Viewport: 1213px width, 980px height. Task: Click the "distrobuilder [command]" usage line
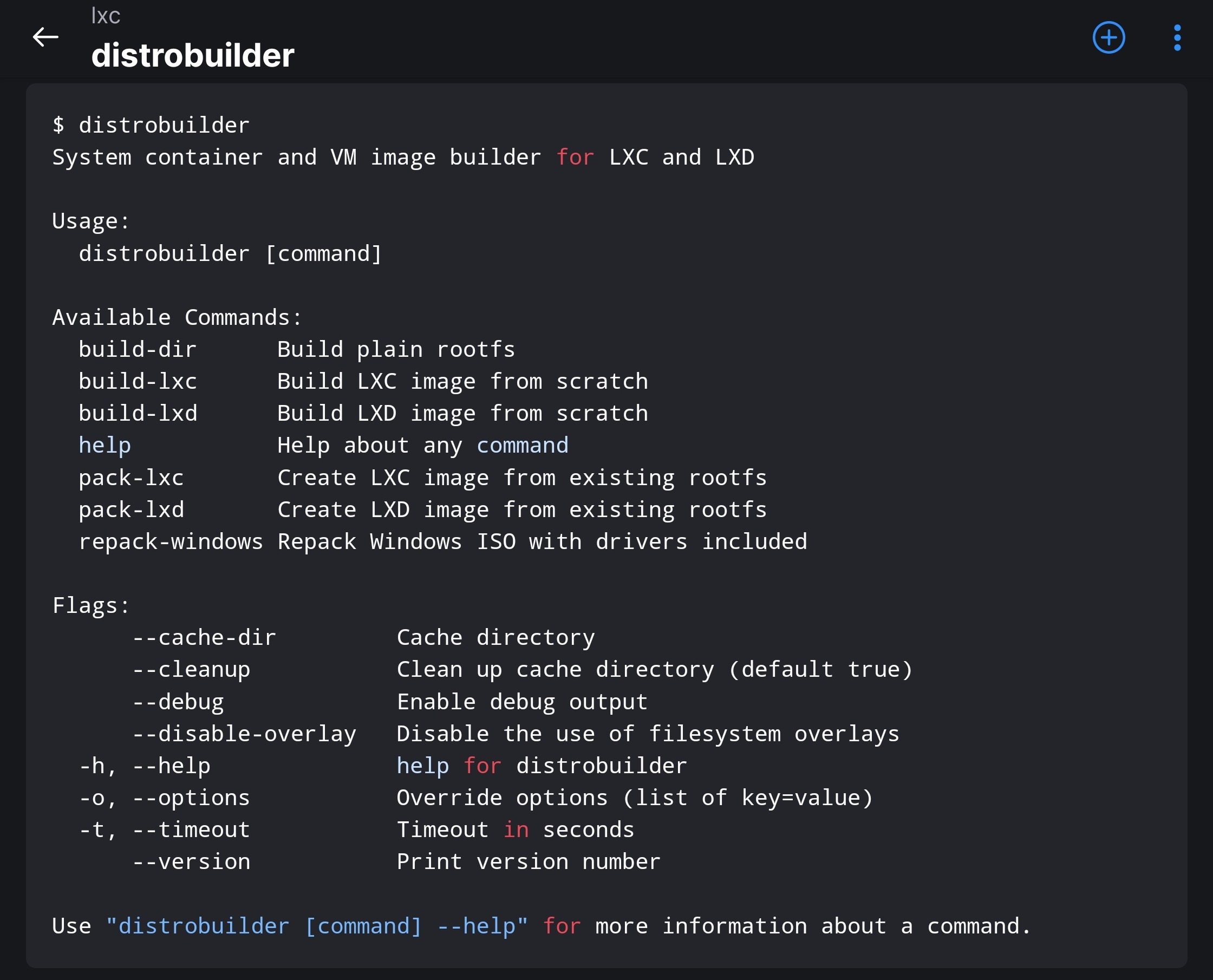230,253
